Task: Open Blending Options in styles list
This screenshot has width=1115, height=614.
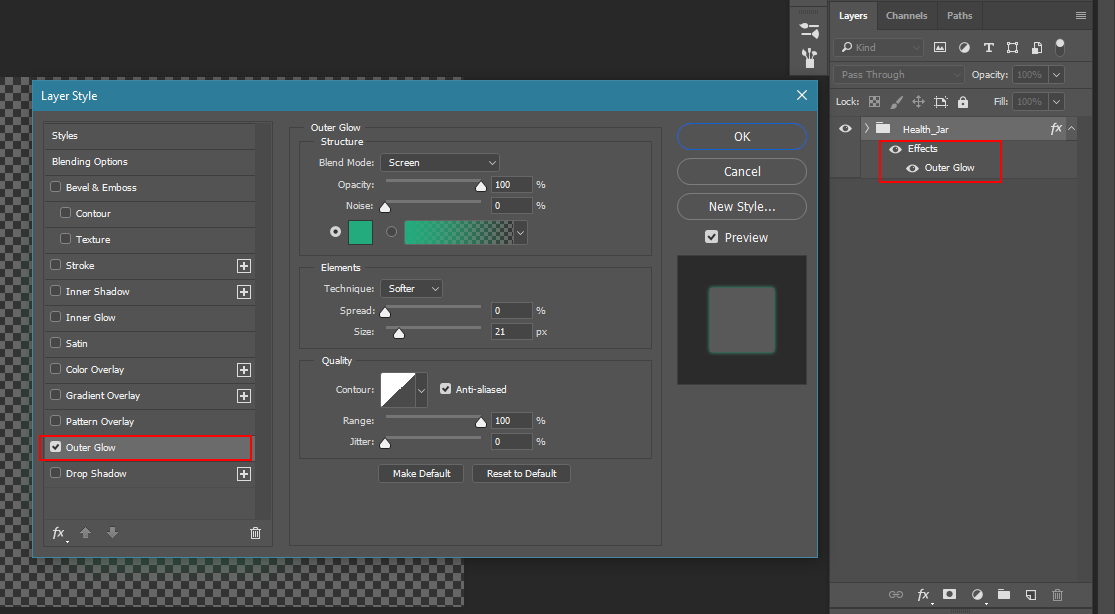Action: [90, 162]
